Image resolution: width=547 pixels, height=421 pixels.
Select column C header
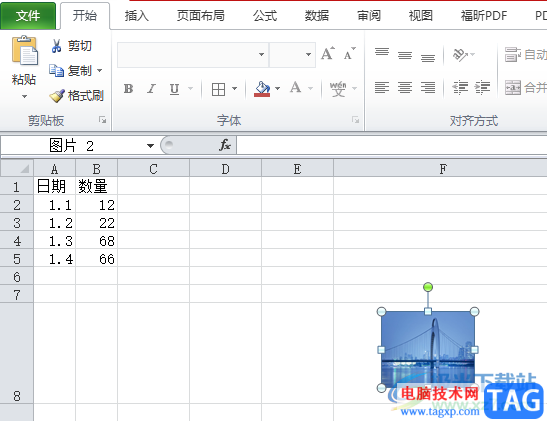point(153,168)
